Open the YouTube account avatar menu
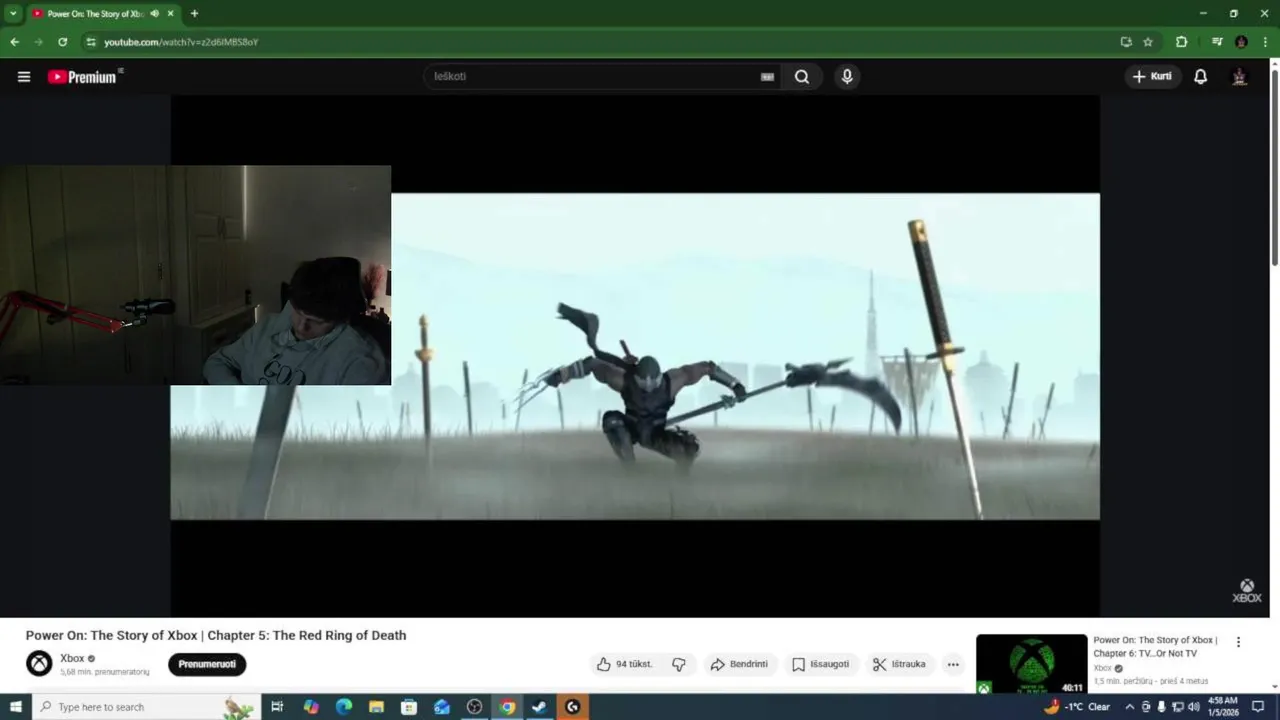 point(1239,77)
